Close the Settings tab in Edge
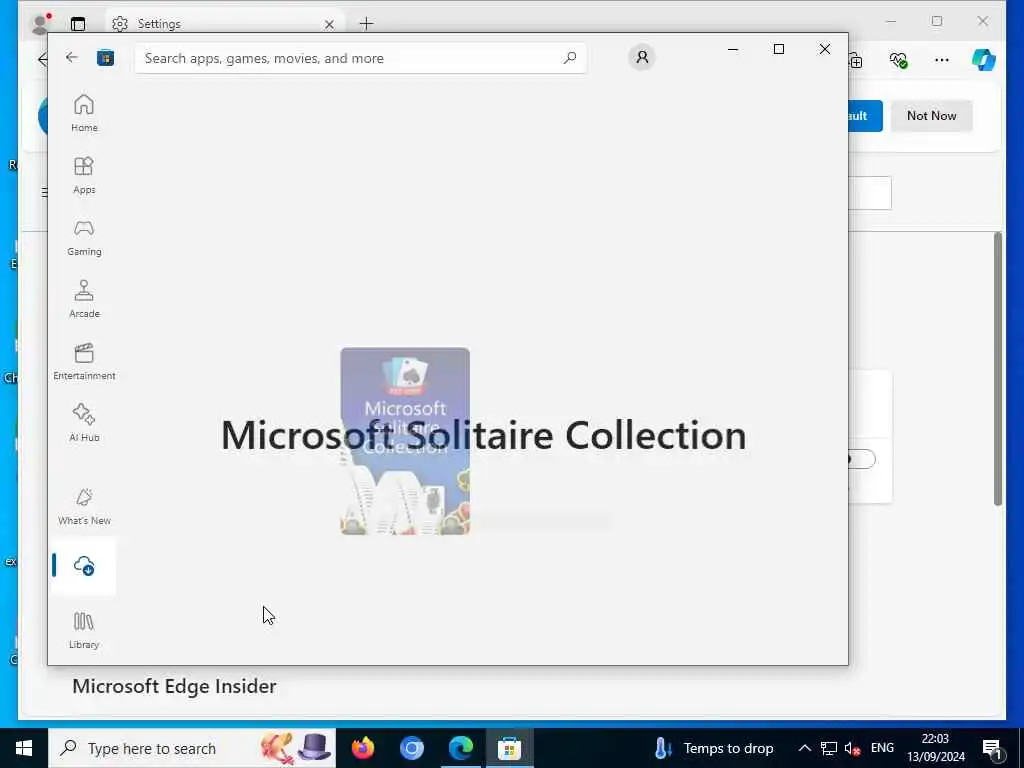Screen dimensions: 1024x768 (x=329, y=24)
